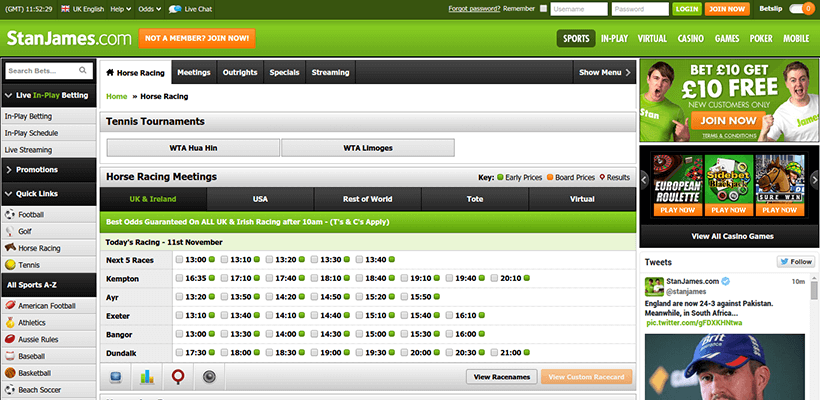Click NOT A MEMBER? JOIN NOW! button

tap(197, 38)
